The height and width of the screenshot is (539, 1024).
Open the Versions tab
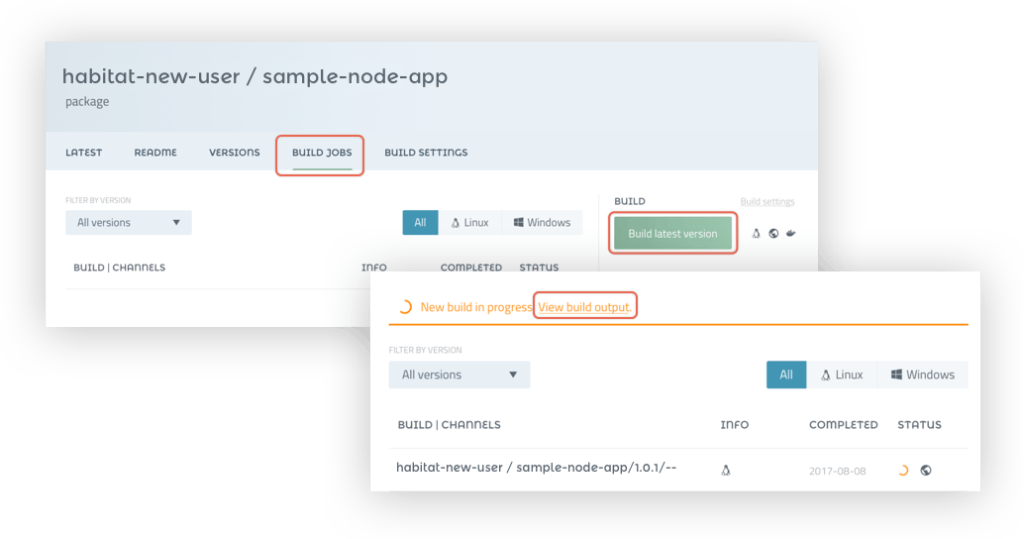[x=234, y=153]
